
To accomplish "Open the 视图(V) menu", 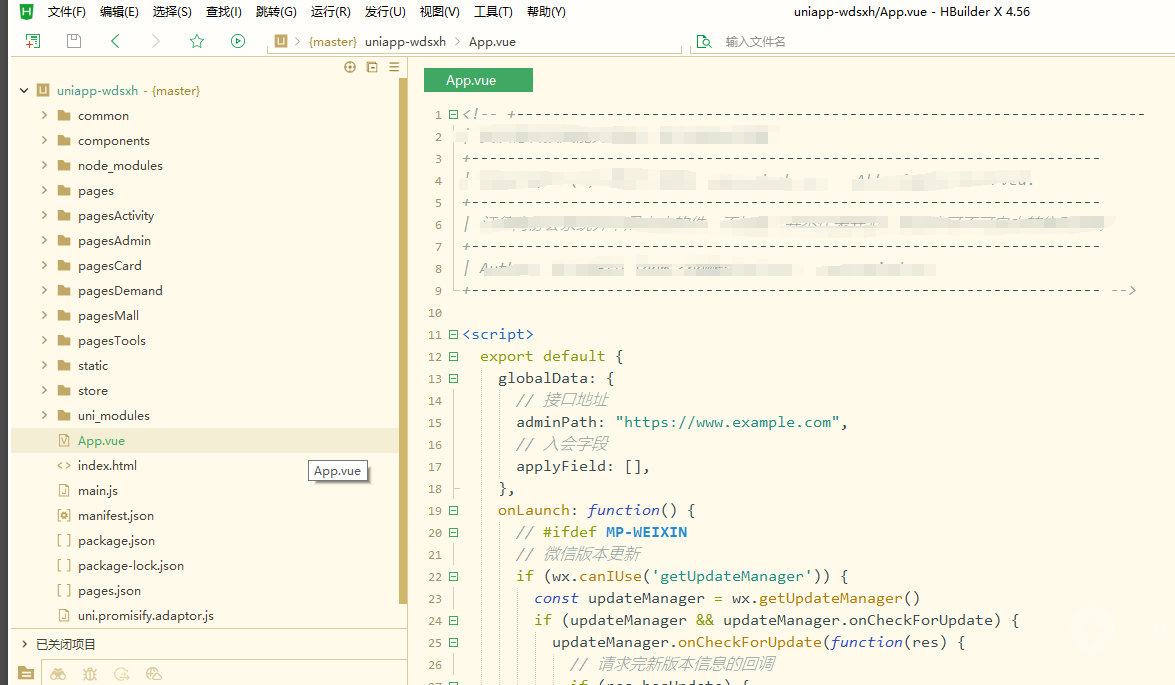I will coord(439,12).
